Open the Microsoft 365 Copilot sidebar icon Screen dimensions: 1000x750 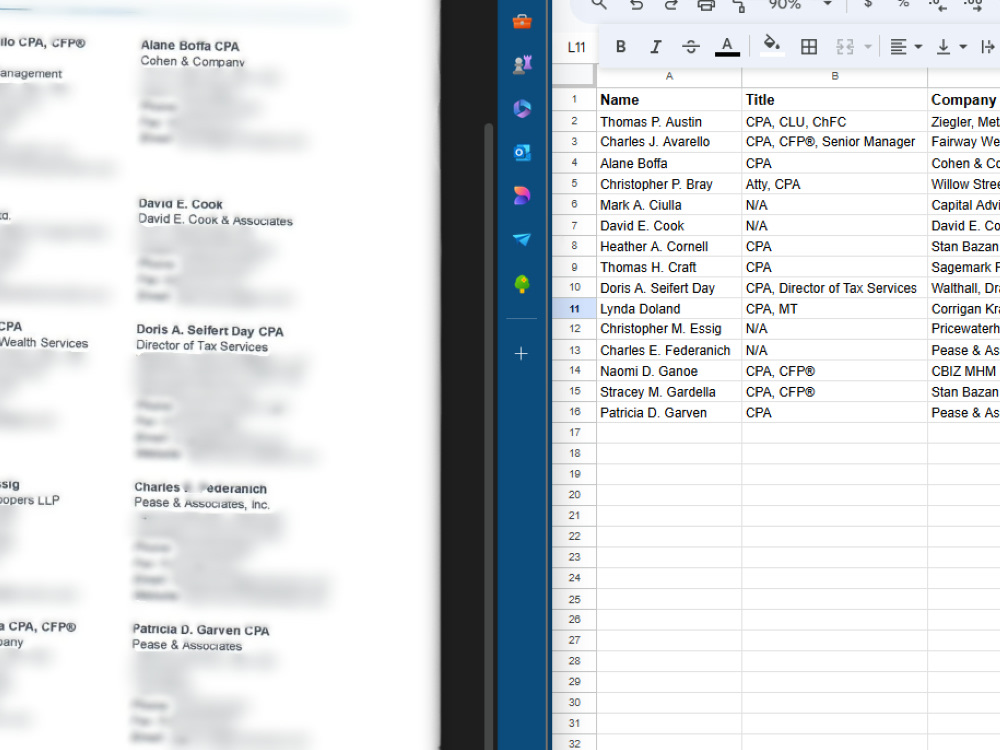[522, 108]
